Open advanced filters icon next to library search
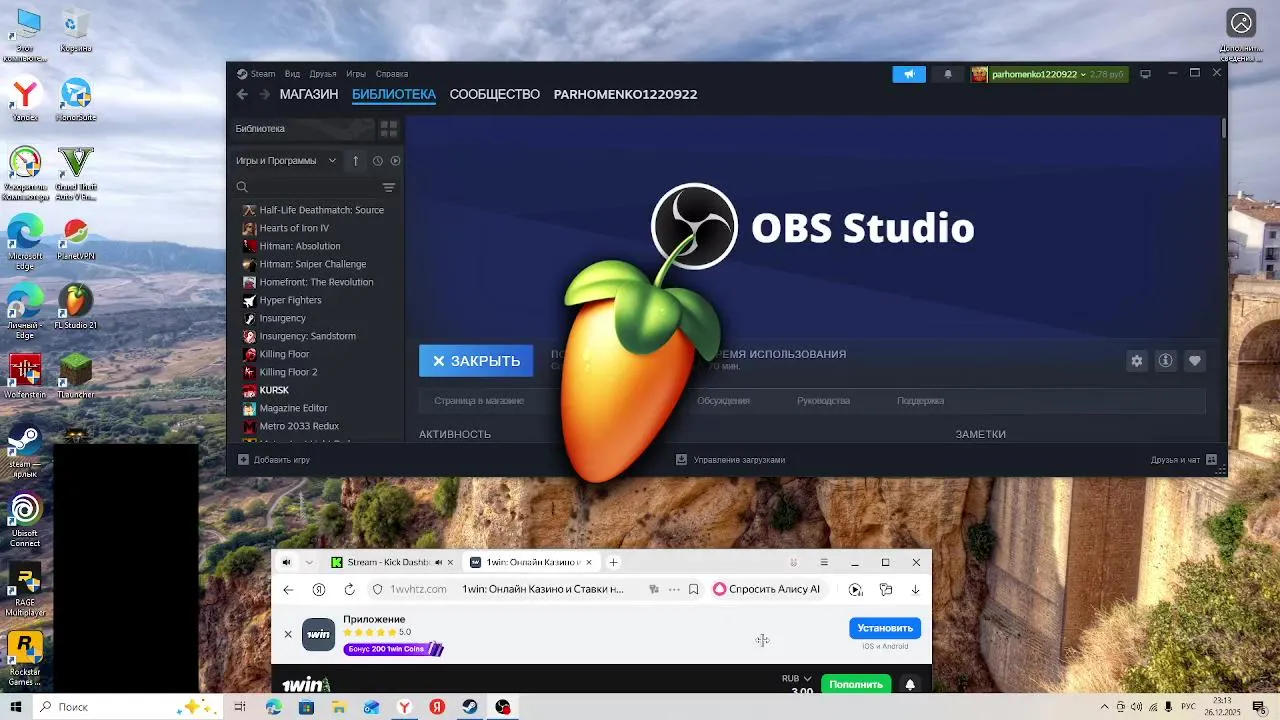The height and width of the screenshot is (720, 1280). click(389, 187)
